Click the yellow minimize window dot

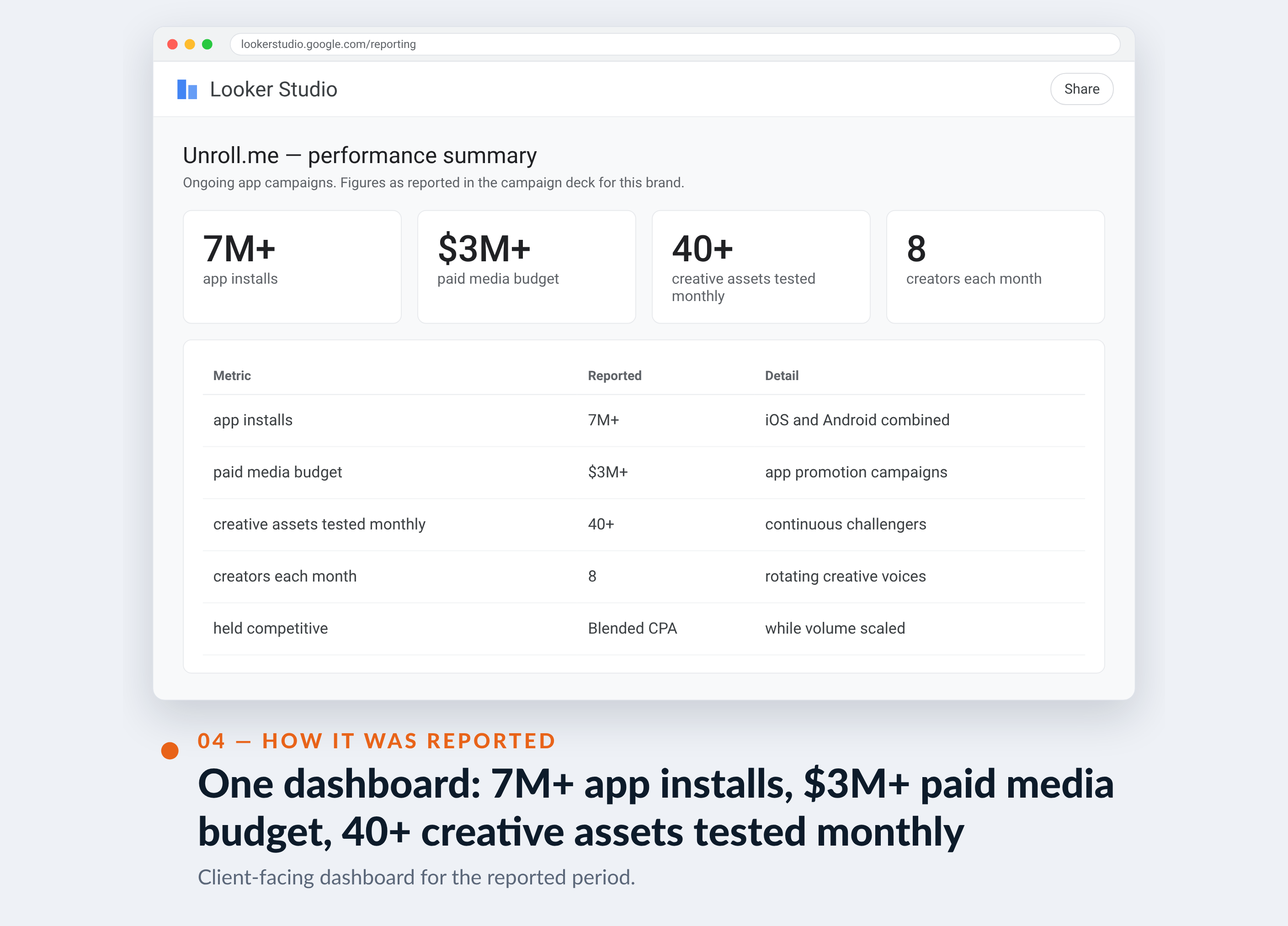point(190,44)
